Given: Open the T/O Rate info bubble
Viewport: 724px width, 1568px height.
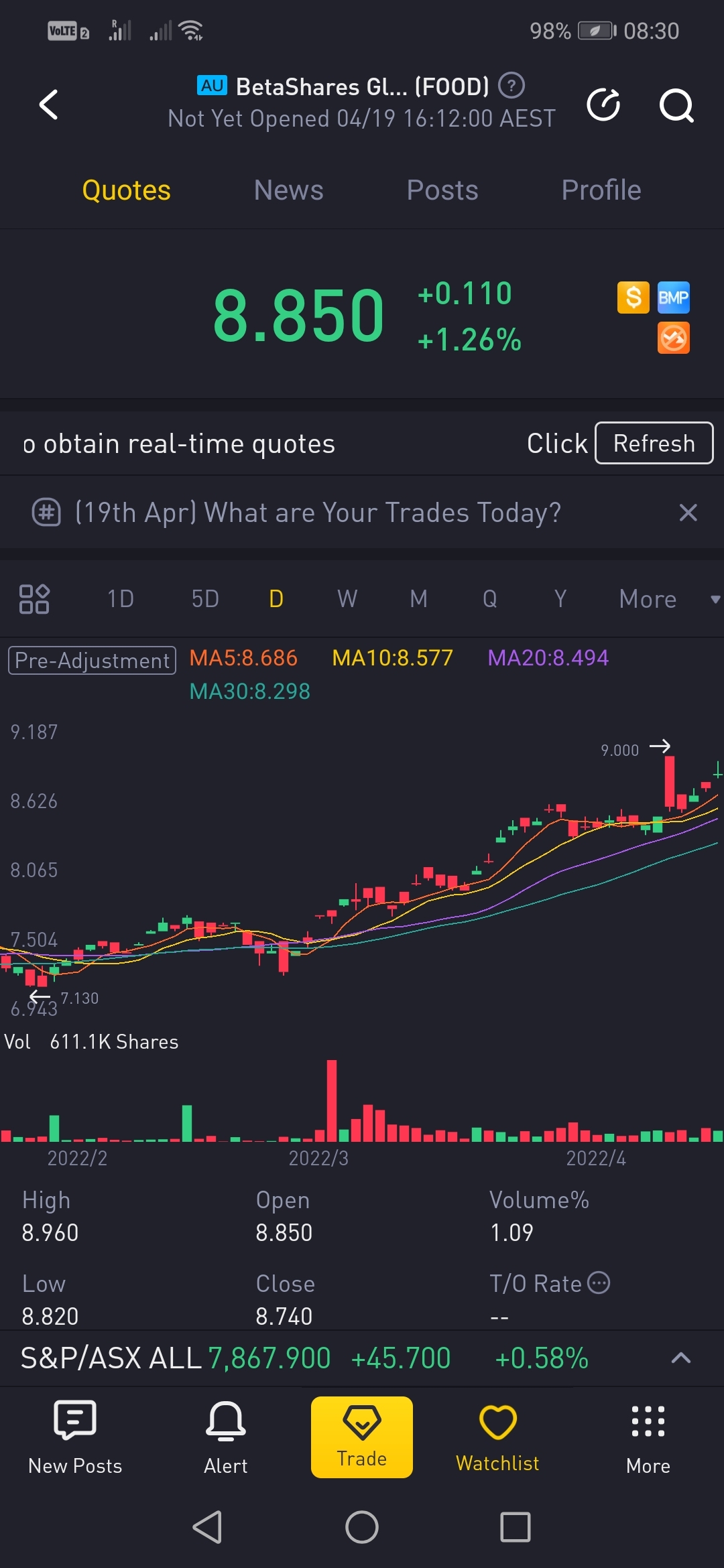Looking at the screenshot, I should tap(599, 1283).
